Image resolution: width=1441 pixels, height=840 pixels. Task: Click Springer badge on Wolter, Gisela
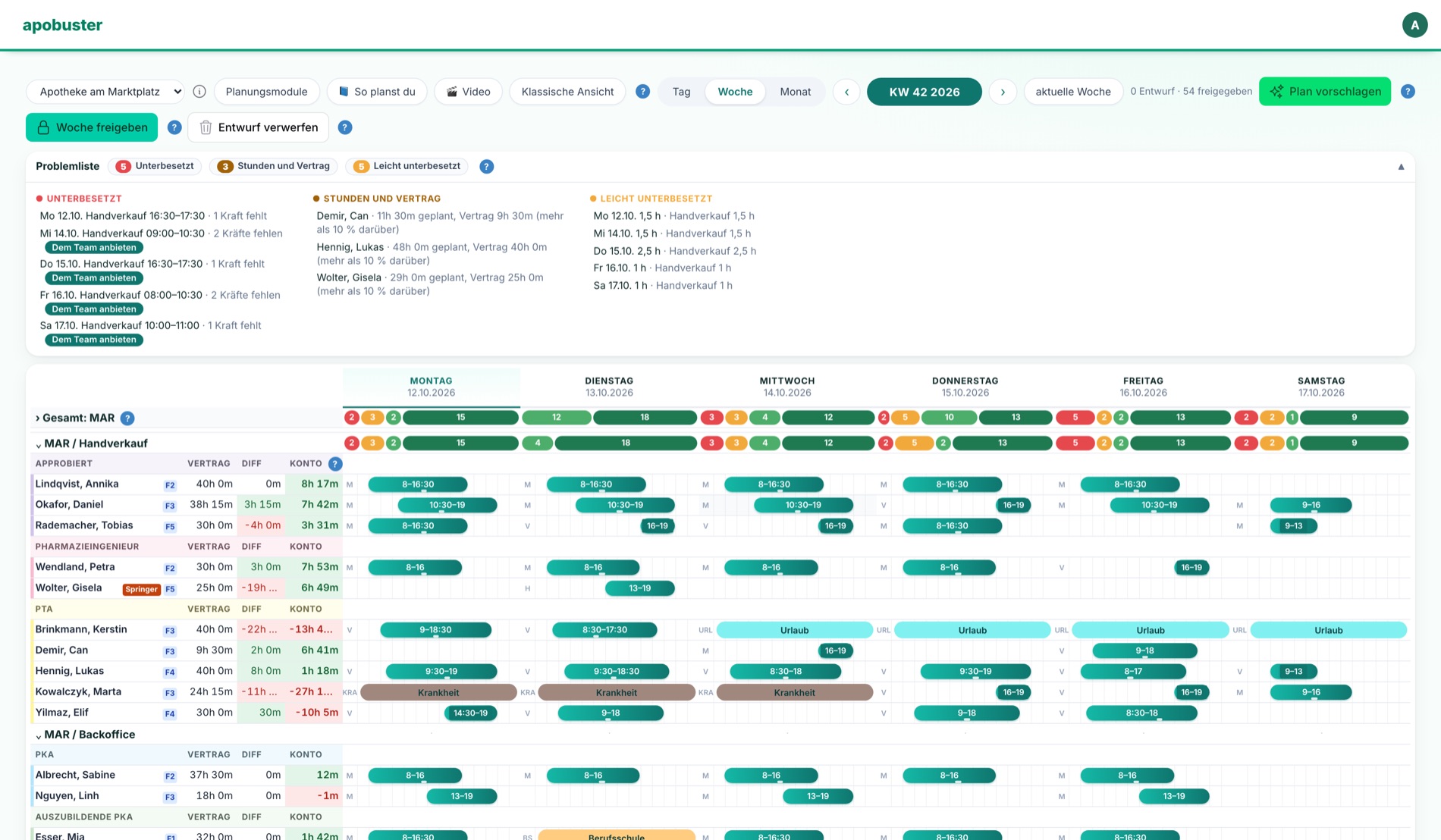(x=141, y=589)
